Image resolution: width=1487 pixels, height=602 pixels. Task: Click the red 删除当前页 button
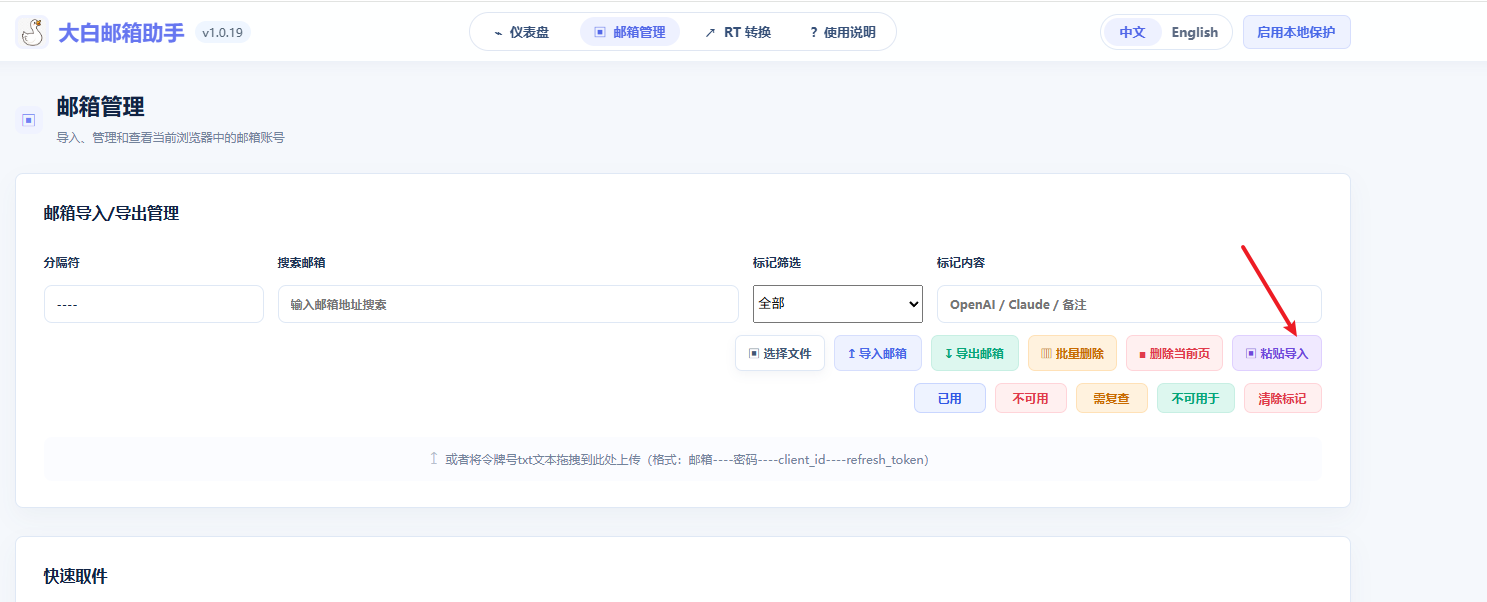pyautogui.click(x=1174, y=353)
